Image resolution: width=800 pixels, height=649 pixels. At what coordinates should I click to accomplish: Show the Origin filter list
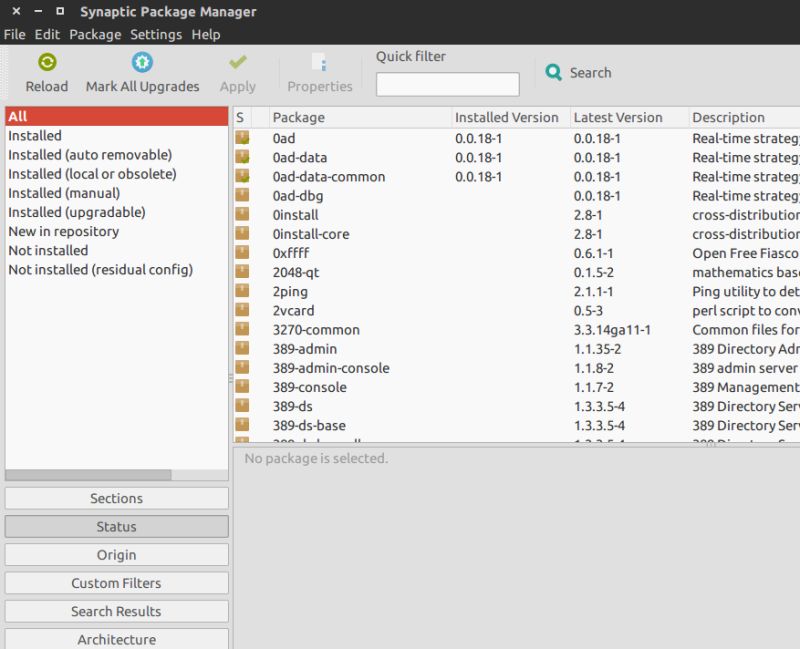[116, 555]
